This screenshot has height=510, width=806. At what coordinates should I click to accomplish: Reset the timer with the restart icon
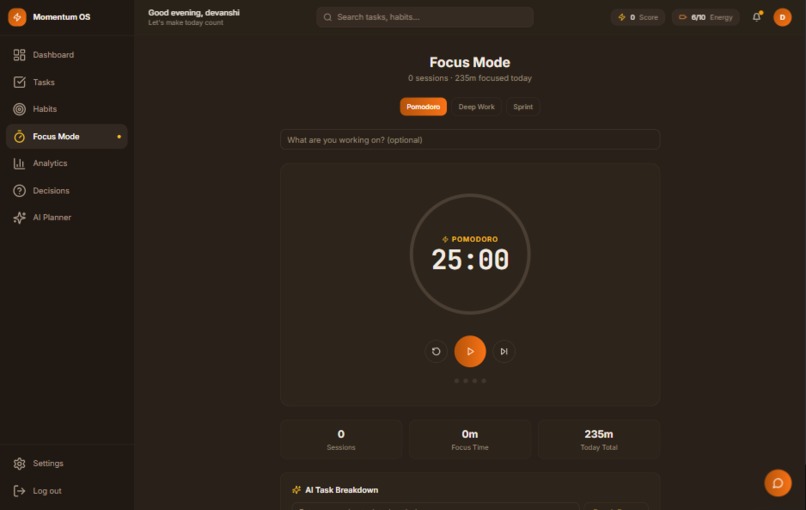click(436, 352)
